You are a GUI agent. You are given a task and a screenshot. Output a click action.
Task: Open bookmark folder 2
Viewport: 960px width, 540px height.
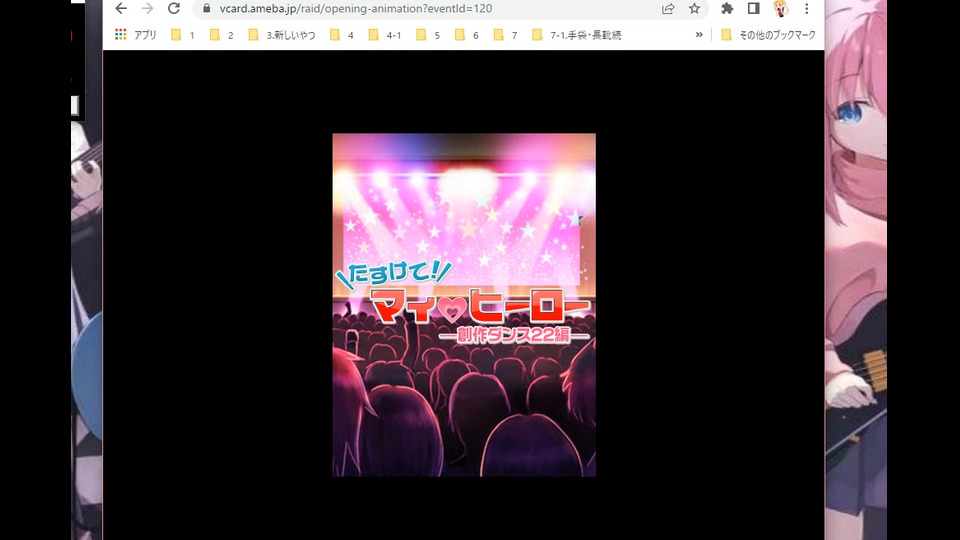coord(221,35)
